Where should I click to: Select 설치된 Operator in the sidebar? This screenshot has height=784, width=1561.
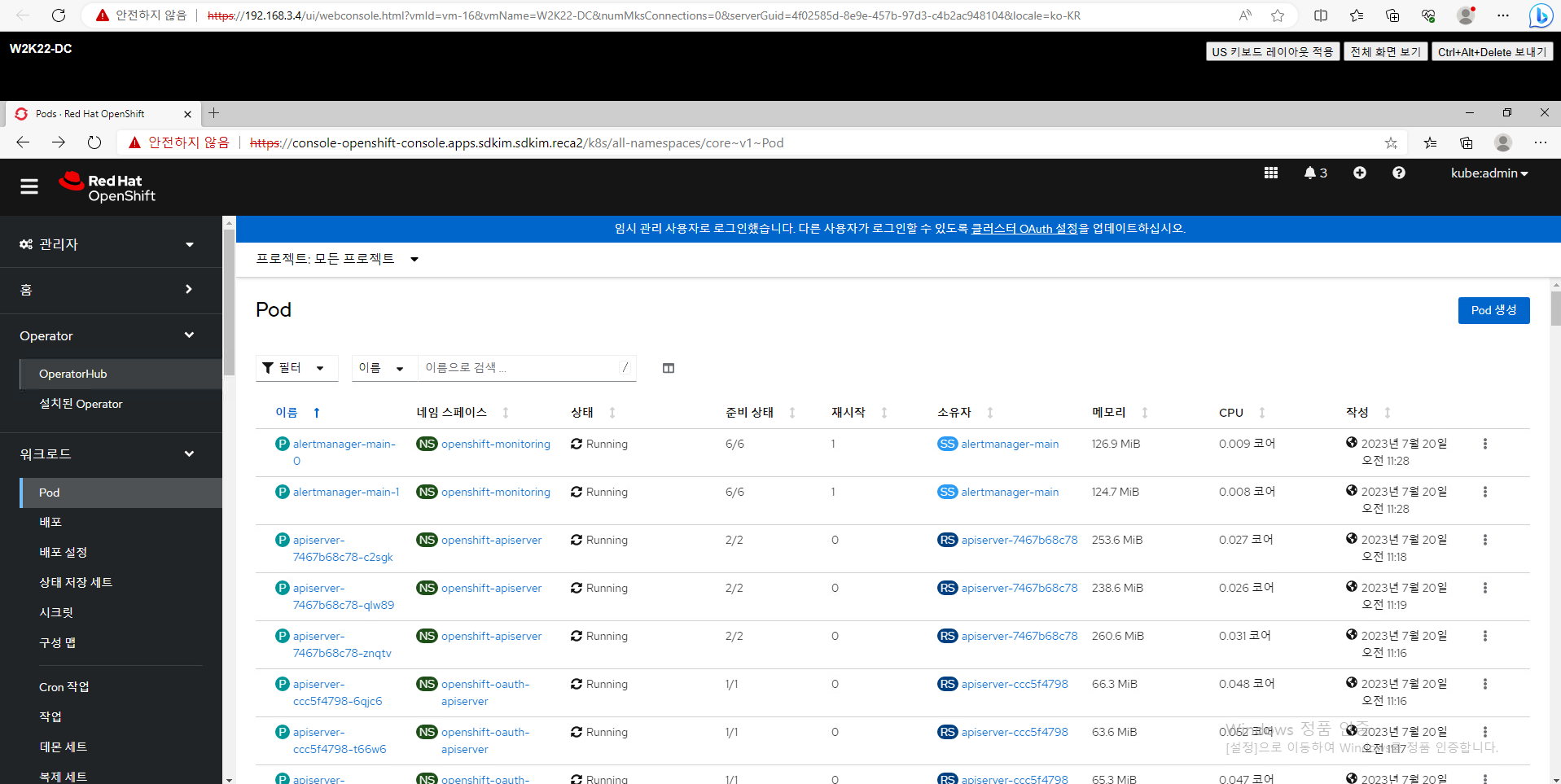(x=121, y=404)
